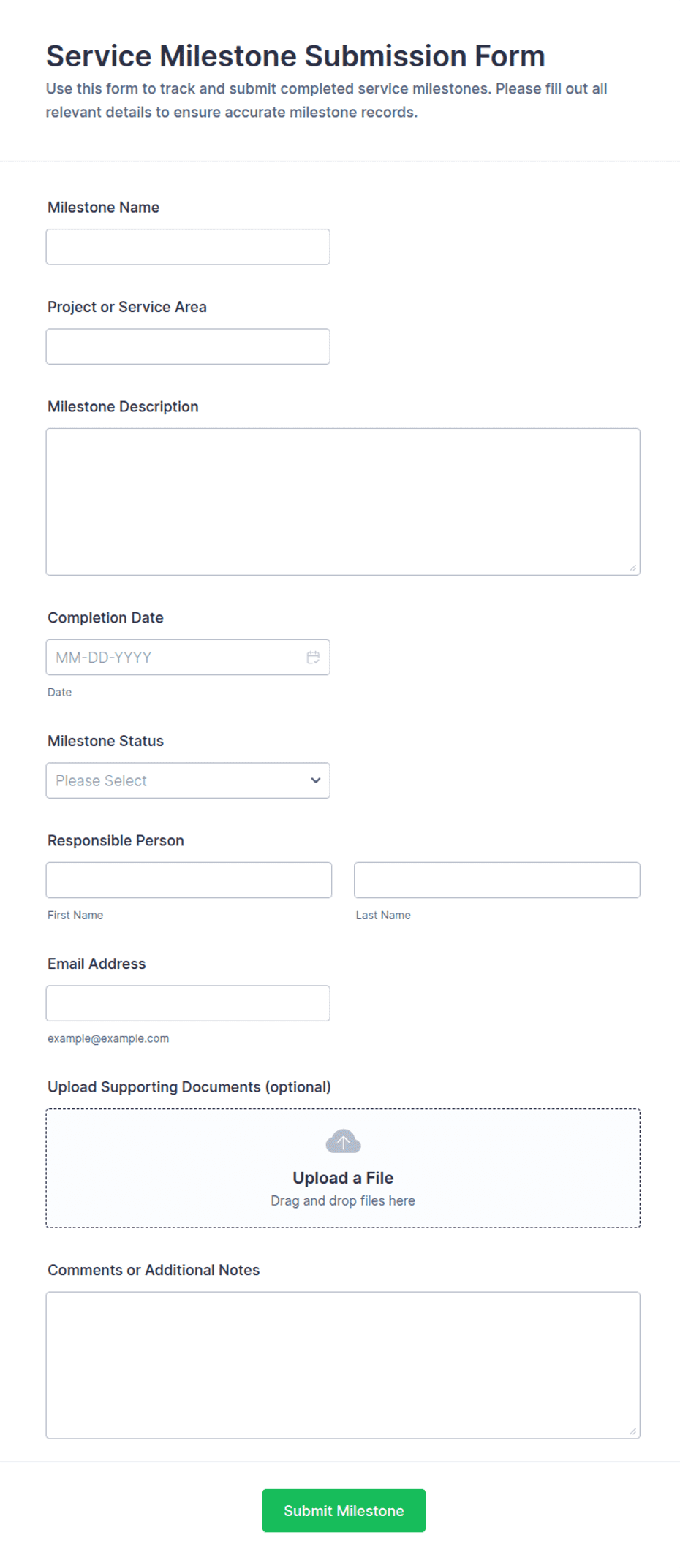Image resolution: width=680 pixels, height=1568 pixels.
Task: Click the Comments or Additional Notes textarea
Action: [x=343, y=1366]
